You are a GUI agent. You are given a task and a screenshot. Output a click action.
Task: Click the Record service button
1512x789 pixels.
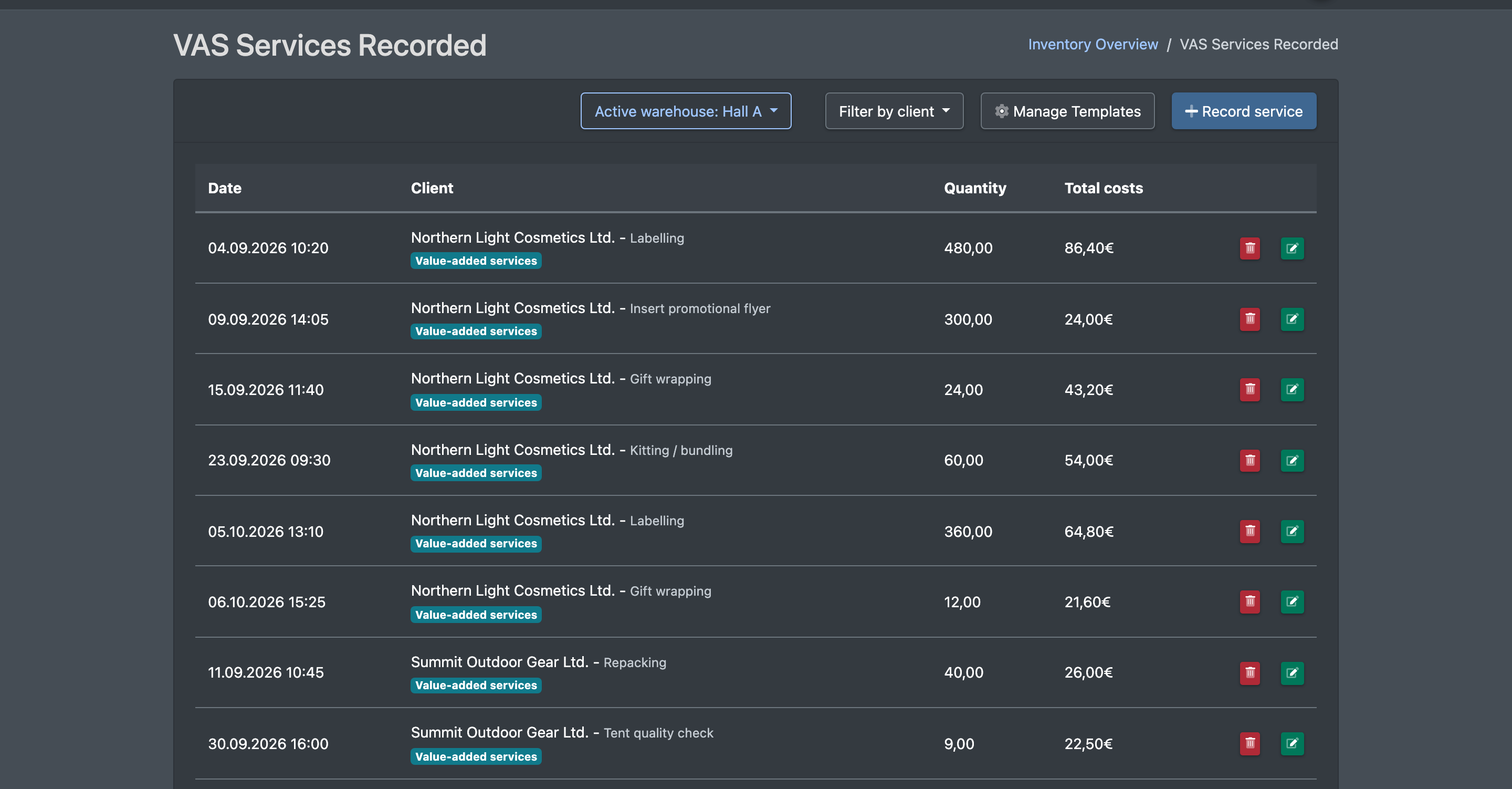tap(1244, 111)
